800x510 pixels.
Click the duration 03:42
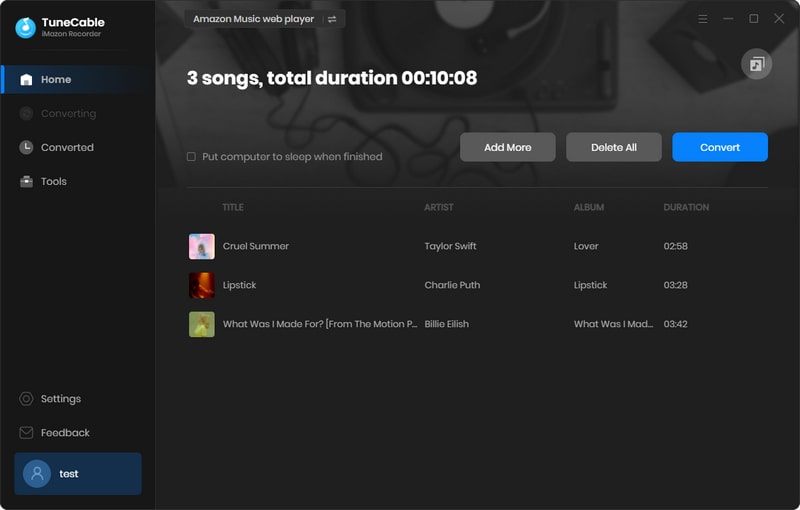pos(676,324)
